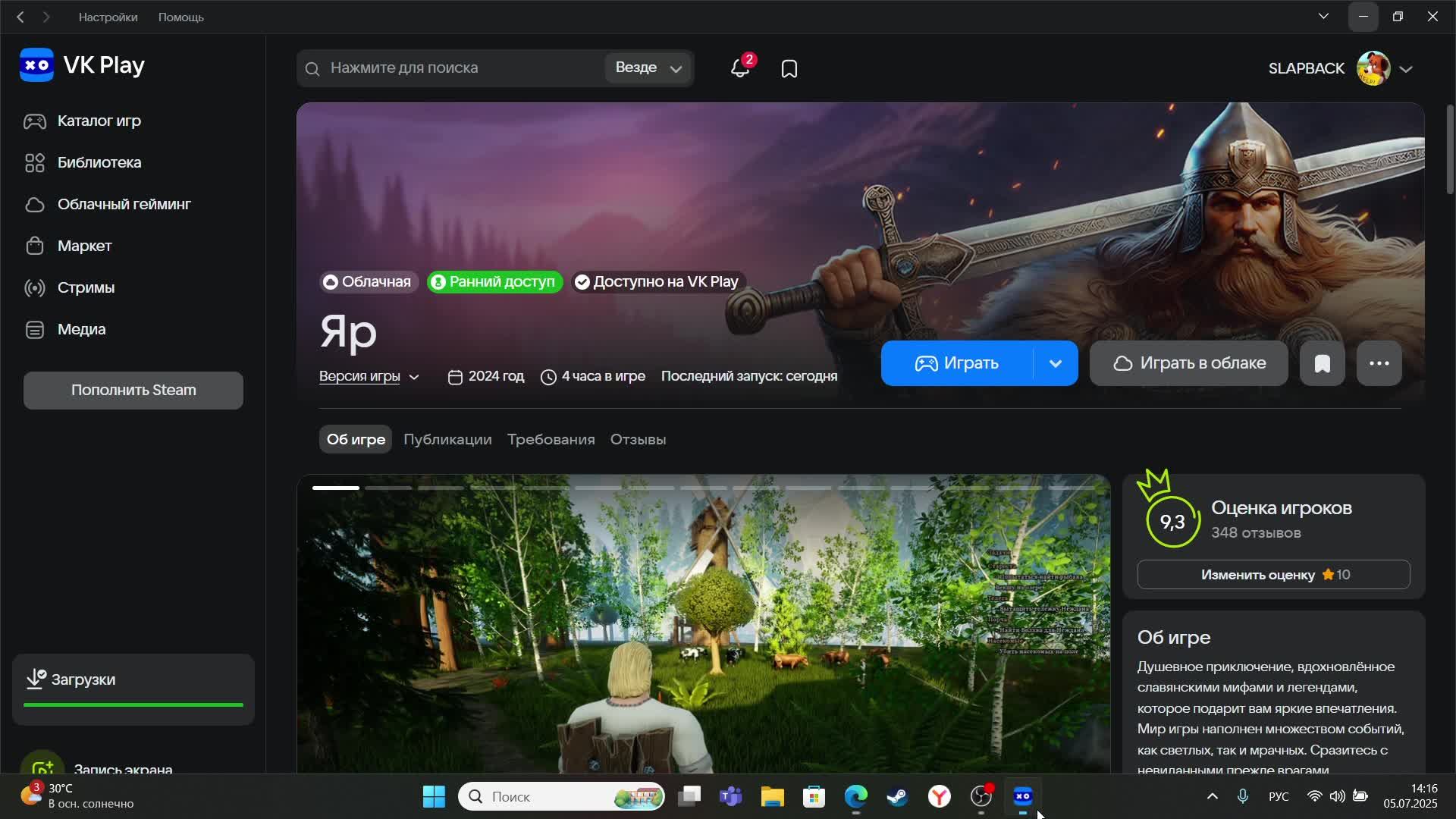This screenshot has width=1456, height=819.
Task: Click Доступно на VK Play badge
Action: pos(657,282)
